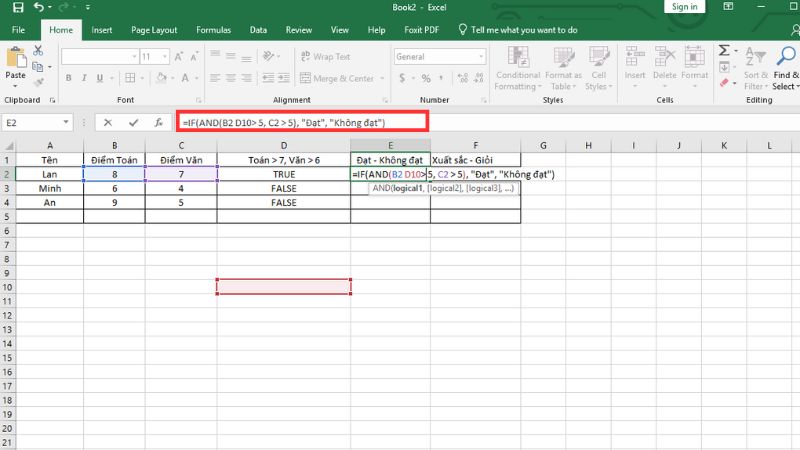Click the Sign in button

coord(684,7)
